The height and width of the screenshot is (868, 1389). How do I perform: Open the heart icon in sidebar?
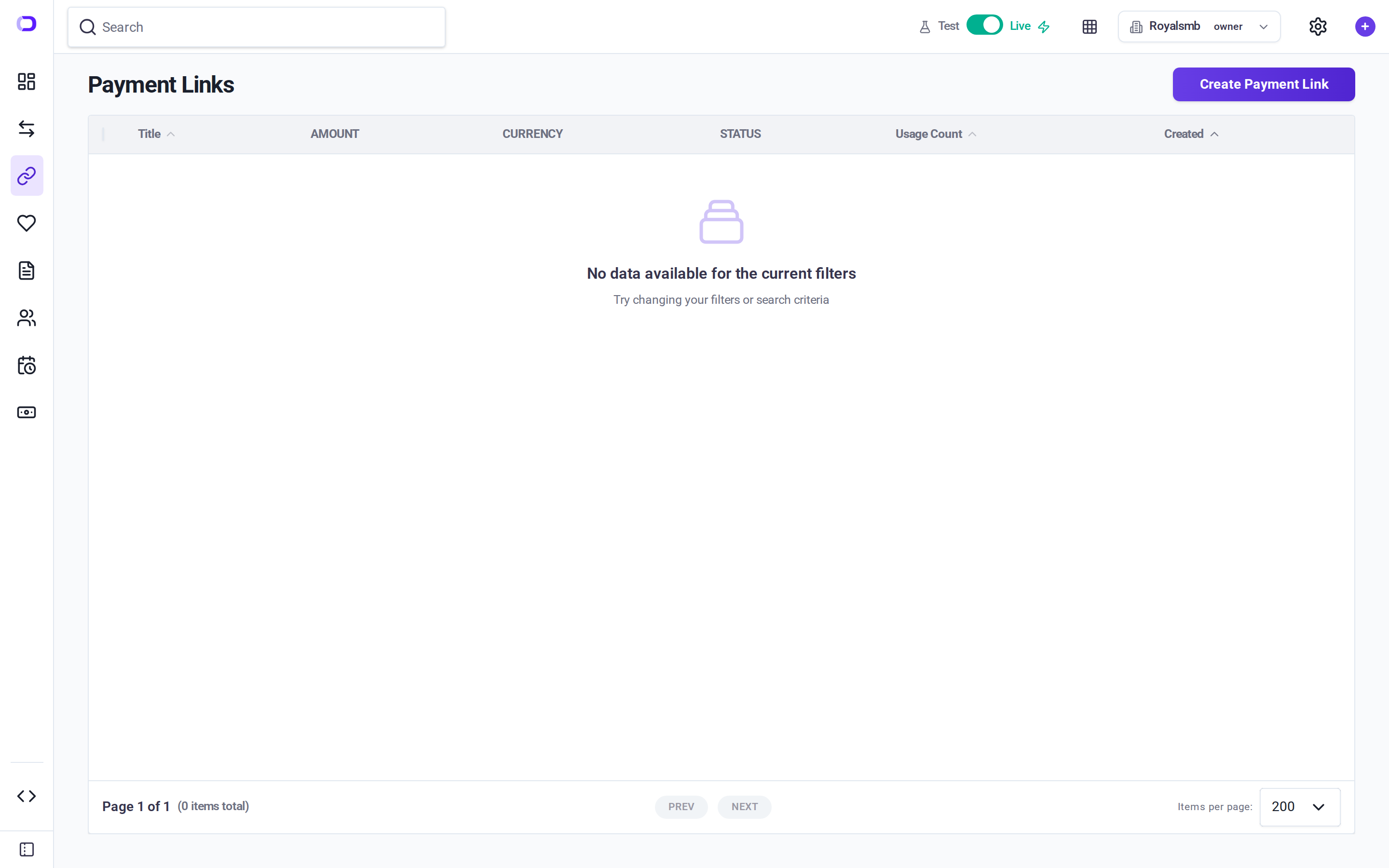pyautogui.click(x=27, y=223)
